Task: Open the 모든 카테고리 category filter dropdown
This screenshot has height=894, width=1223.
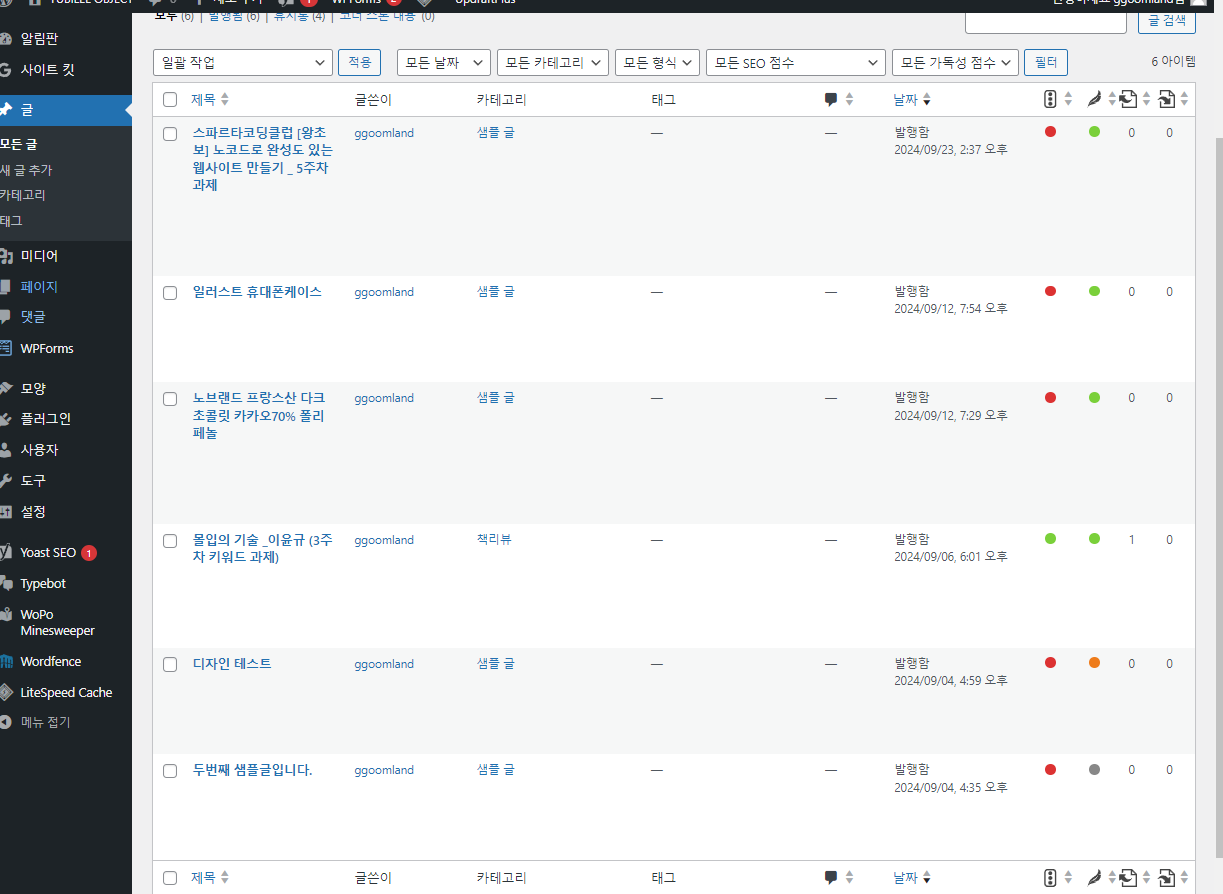Action: (553, 62)
